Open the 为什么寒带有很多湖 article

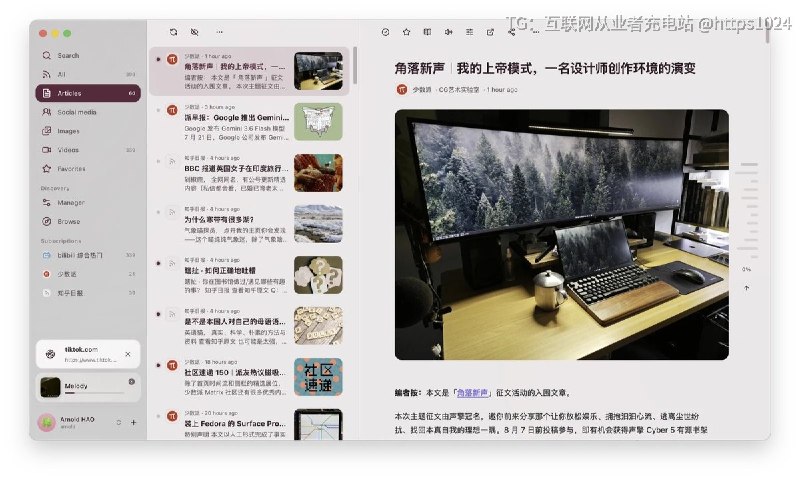click(249, 224)
